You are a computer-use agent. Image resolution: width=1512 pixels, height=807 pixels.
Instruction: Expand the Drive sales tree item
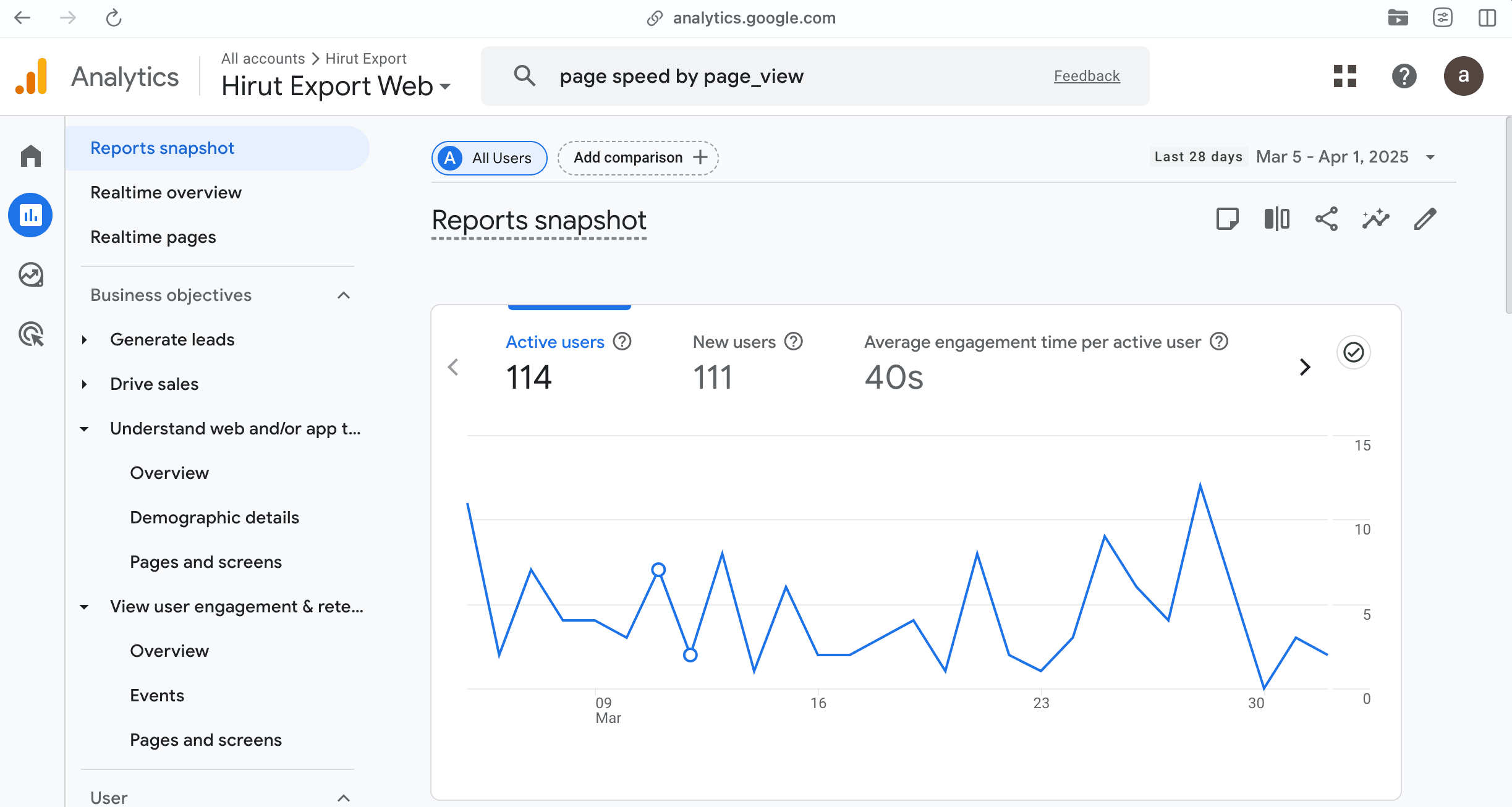(85, 384)
